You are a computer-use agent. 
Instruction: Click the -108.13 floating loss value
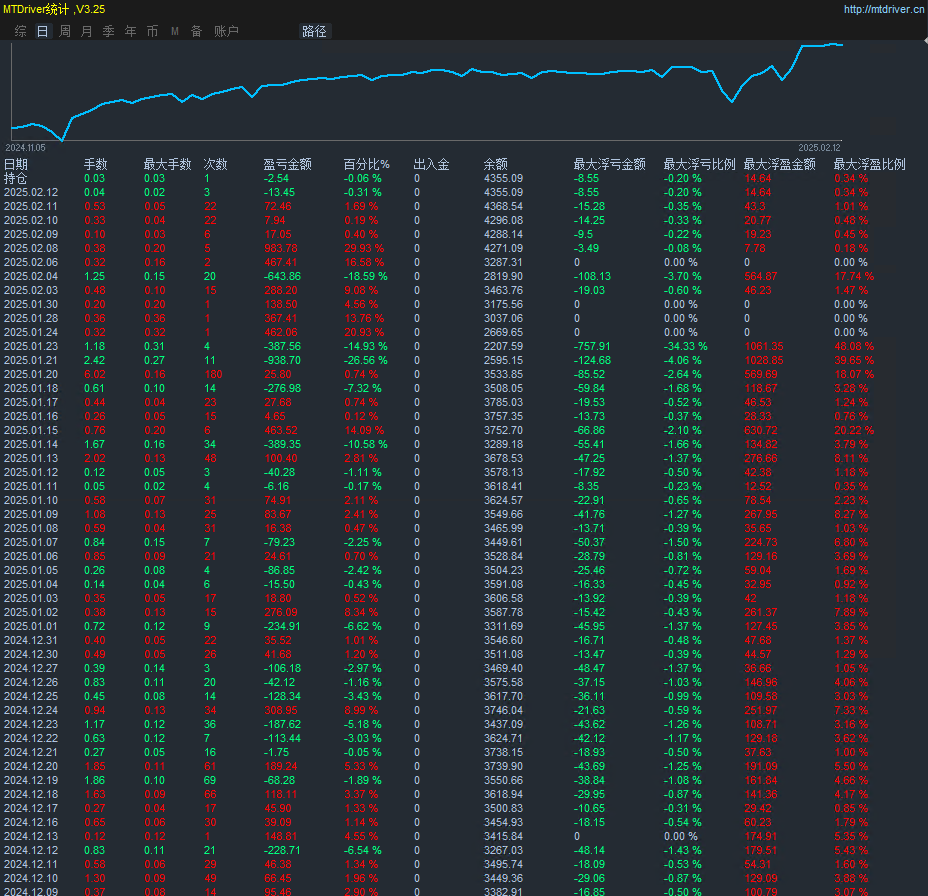coord(592,276)
